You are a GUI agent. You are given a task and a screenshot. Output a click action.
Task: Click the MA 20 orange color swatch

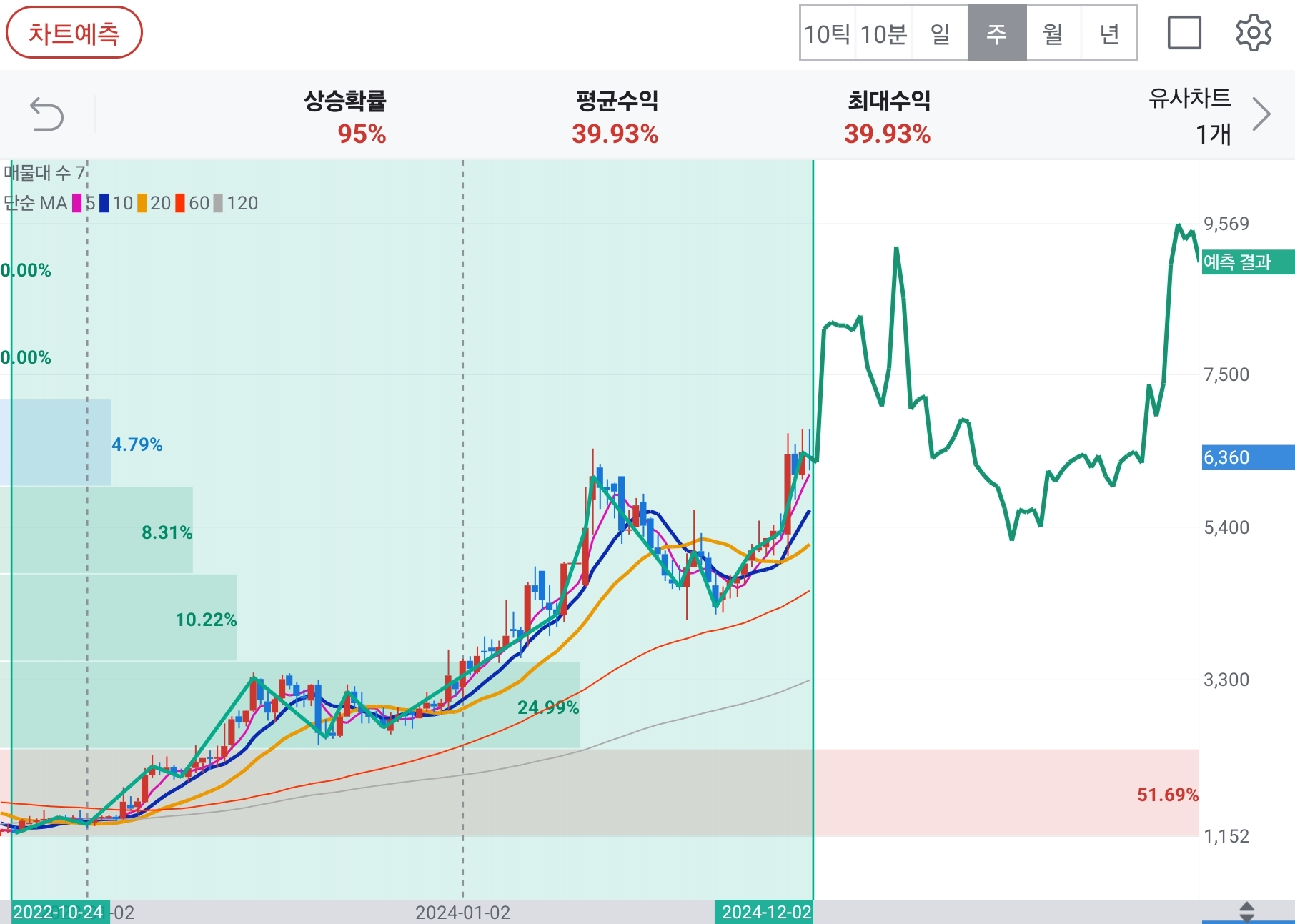click(142, 204)
